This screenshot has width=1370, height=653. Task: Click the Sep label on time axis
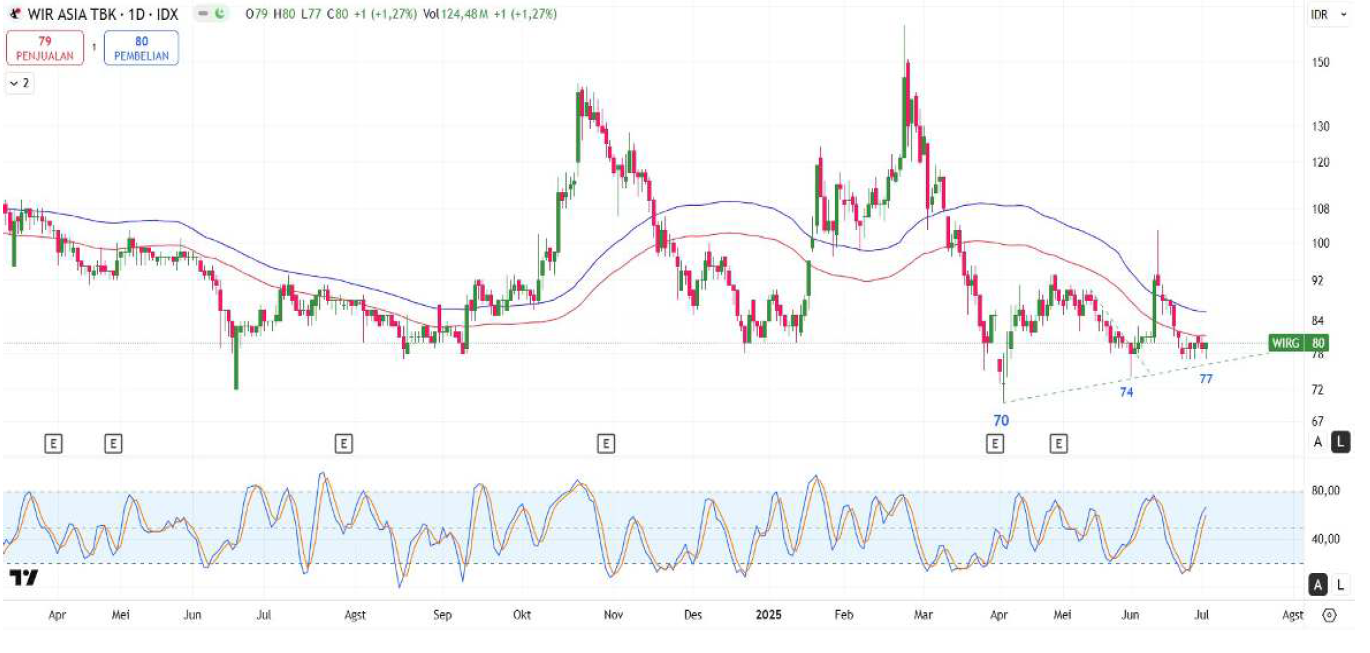444,615
